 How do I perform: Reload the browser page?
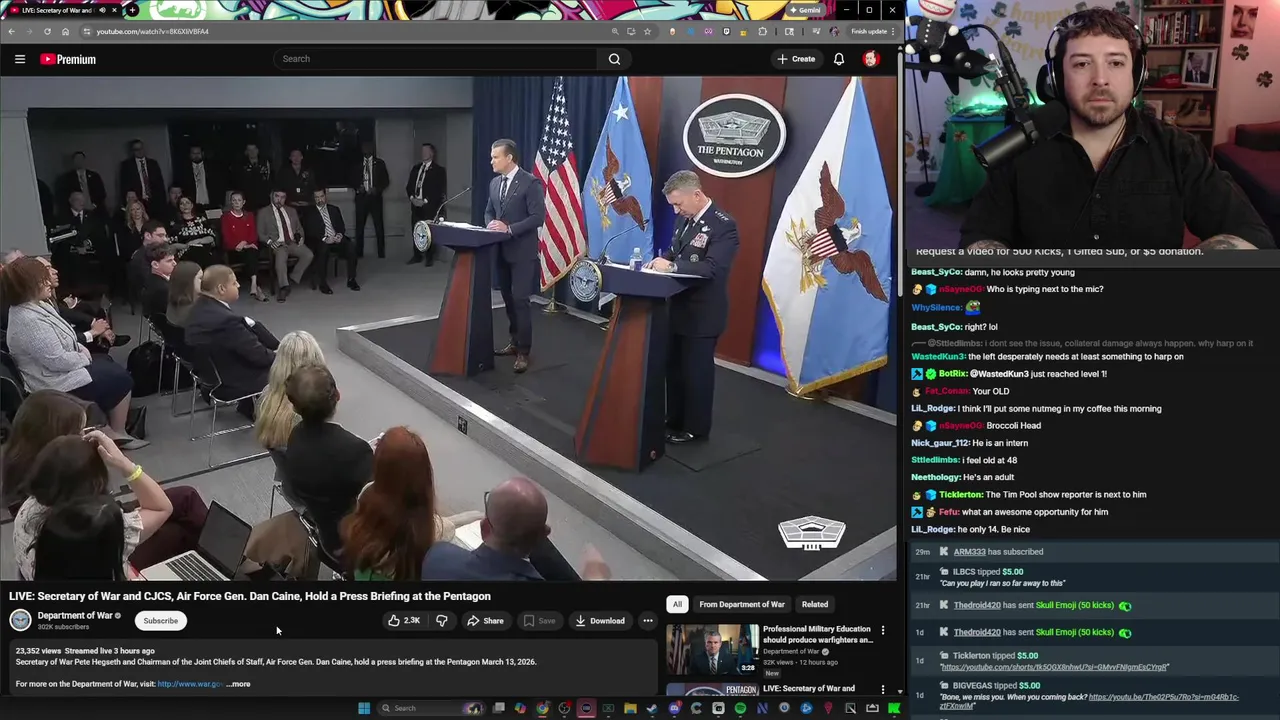(47, 31)
